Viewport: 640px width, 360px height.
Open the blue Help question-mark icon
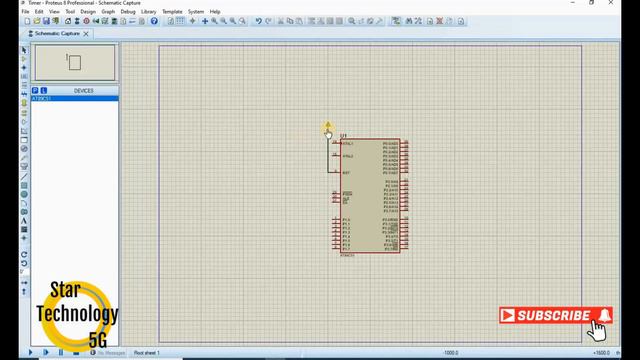[x=154, y=21]
